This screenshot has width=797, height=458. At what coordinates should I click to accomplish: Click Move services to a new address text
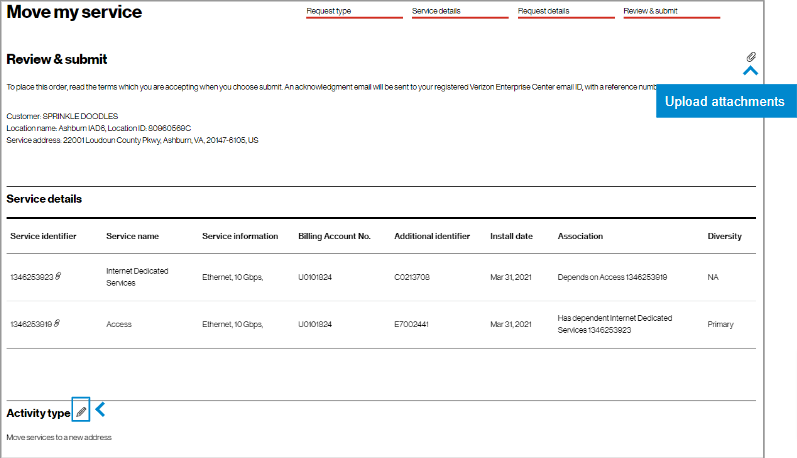[x=59, y=437]
